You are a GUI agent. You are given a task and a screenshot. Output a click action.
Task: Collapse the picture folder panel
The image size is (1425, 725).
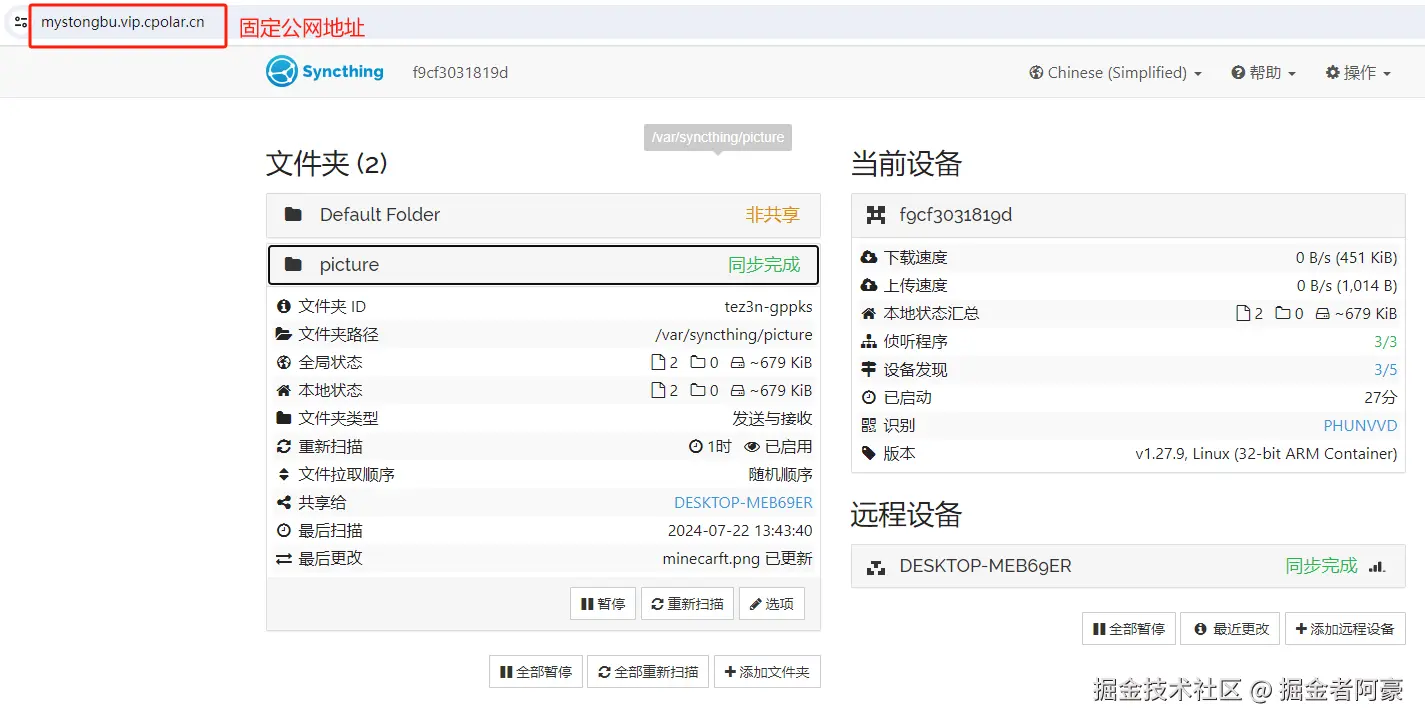pos(543,265)
